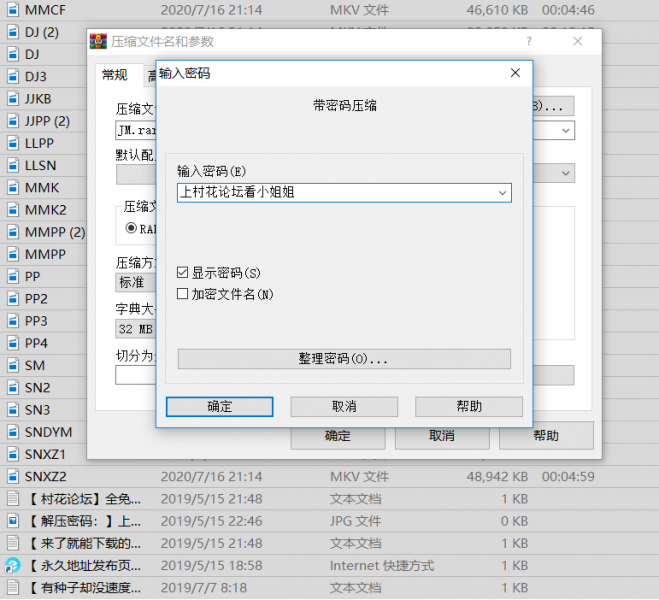Click the 2019/7/7 8:18 date cell
Viewport: 659px width, 600px height.
(204, 588)
